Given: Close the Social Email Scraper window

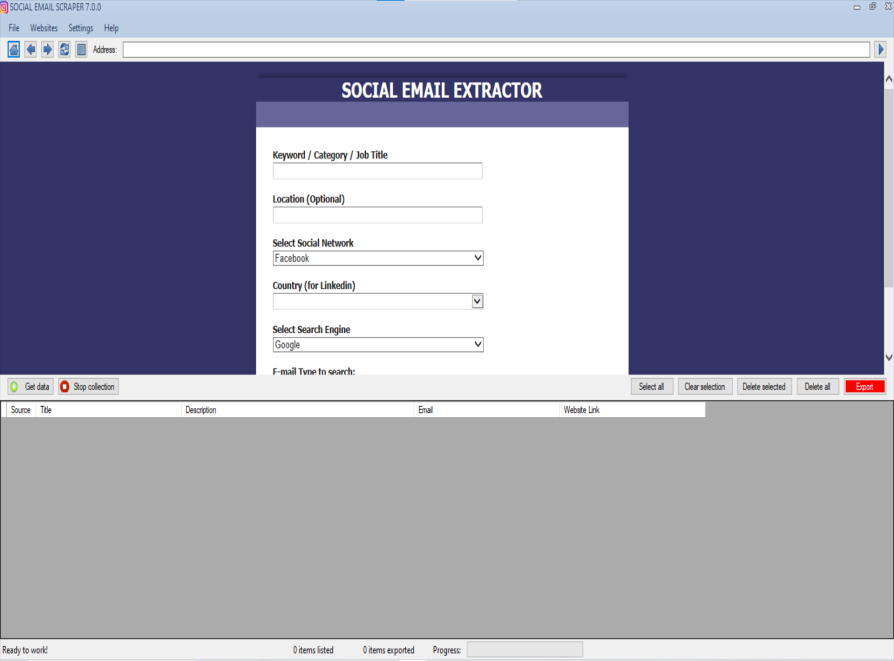Looking at the screenshot, I should (x=888, y=7).
